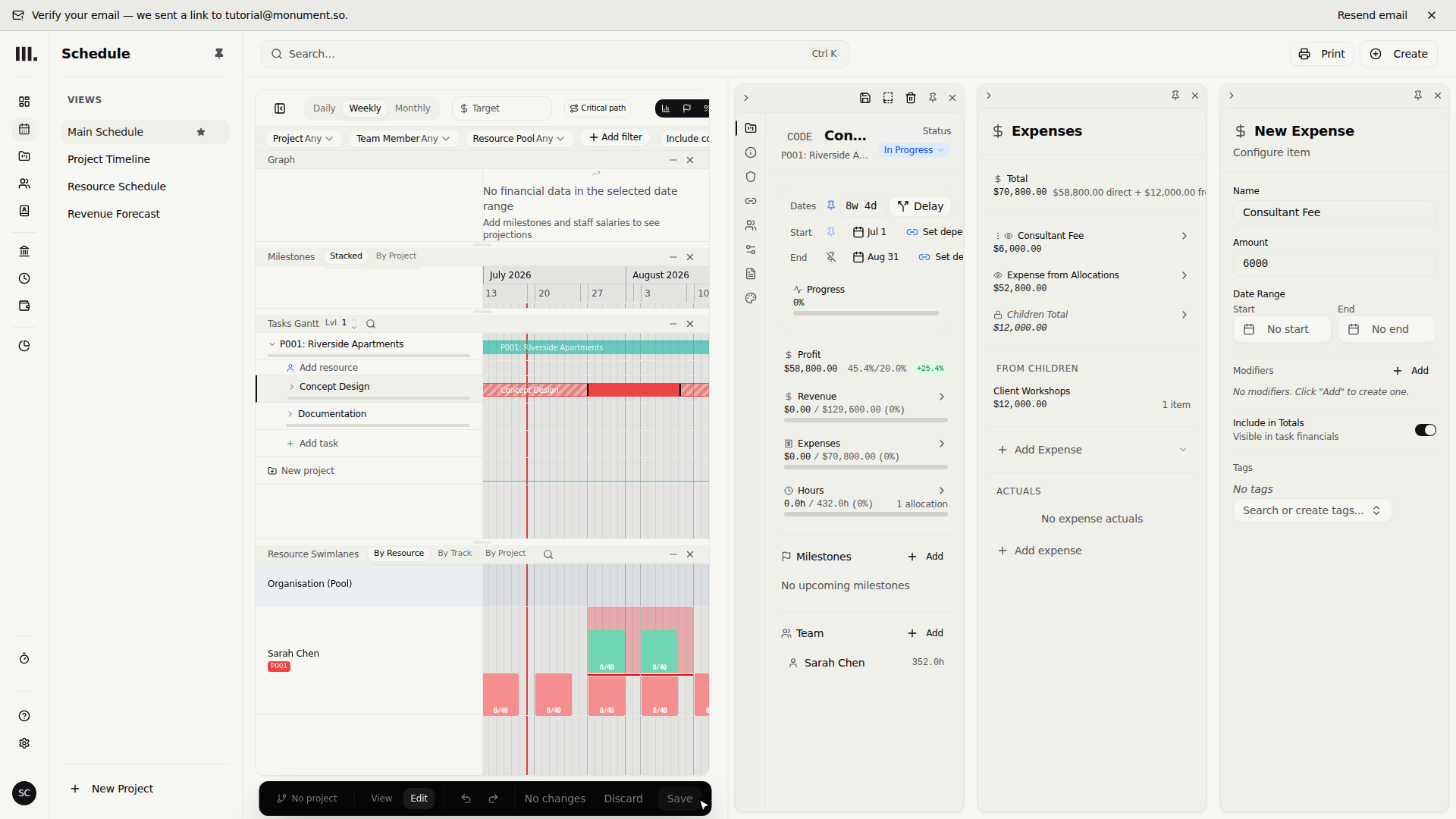This screenshot has height=819, width=1456.
Task: Toggle visibility eye for Consultant Fee
Action: tap(1009, 236)
